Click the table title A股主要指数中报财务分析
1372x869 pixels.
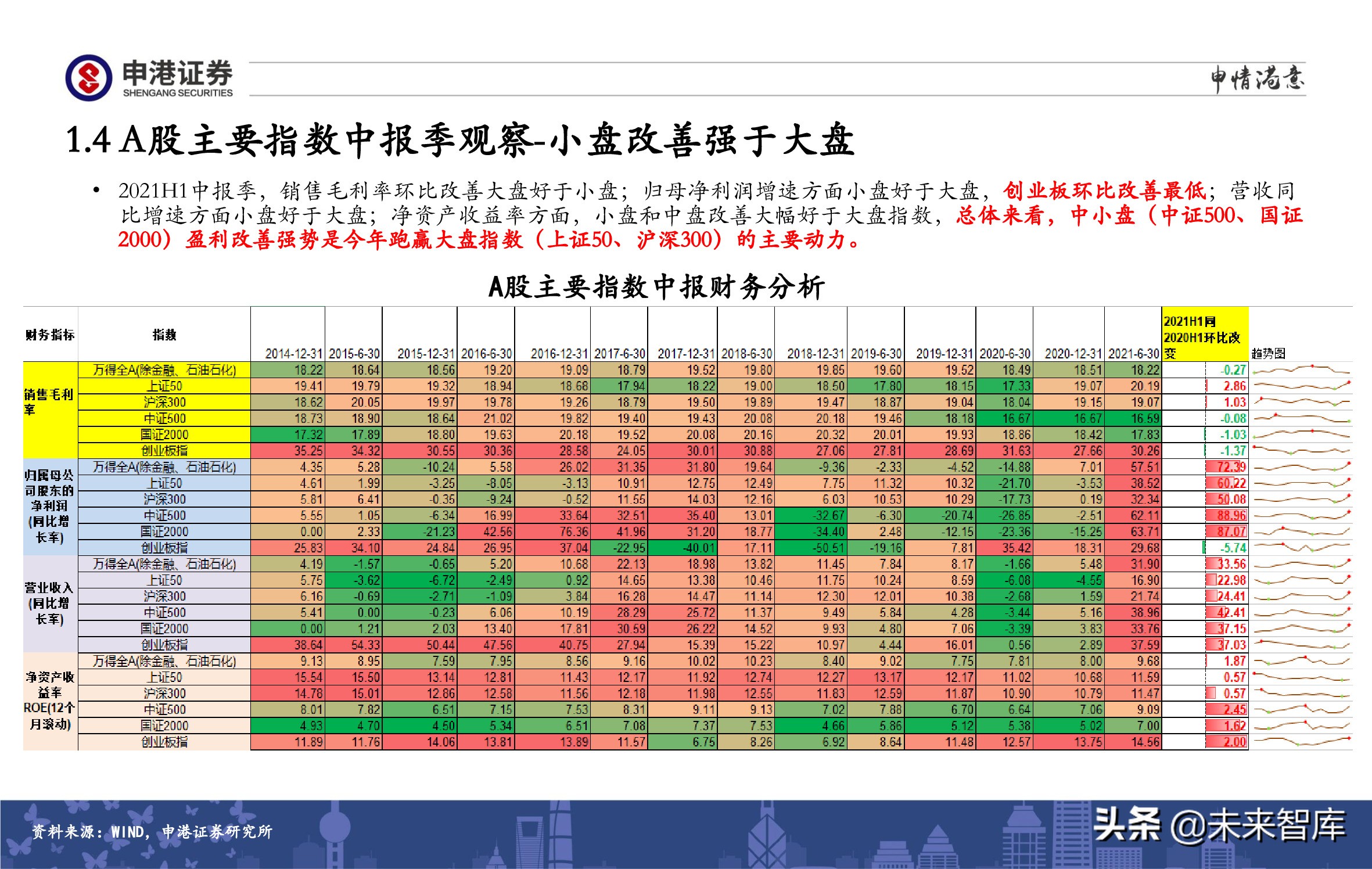point(656,287)
